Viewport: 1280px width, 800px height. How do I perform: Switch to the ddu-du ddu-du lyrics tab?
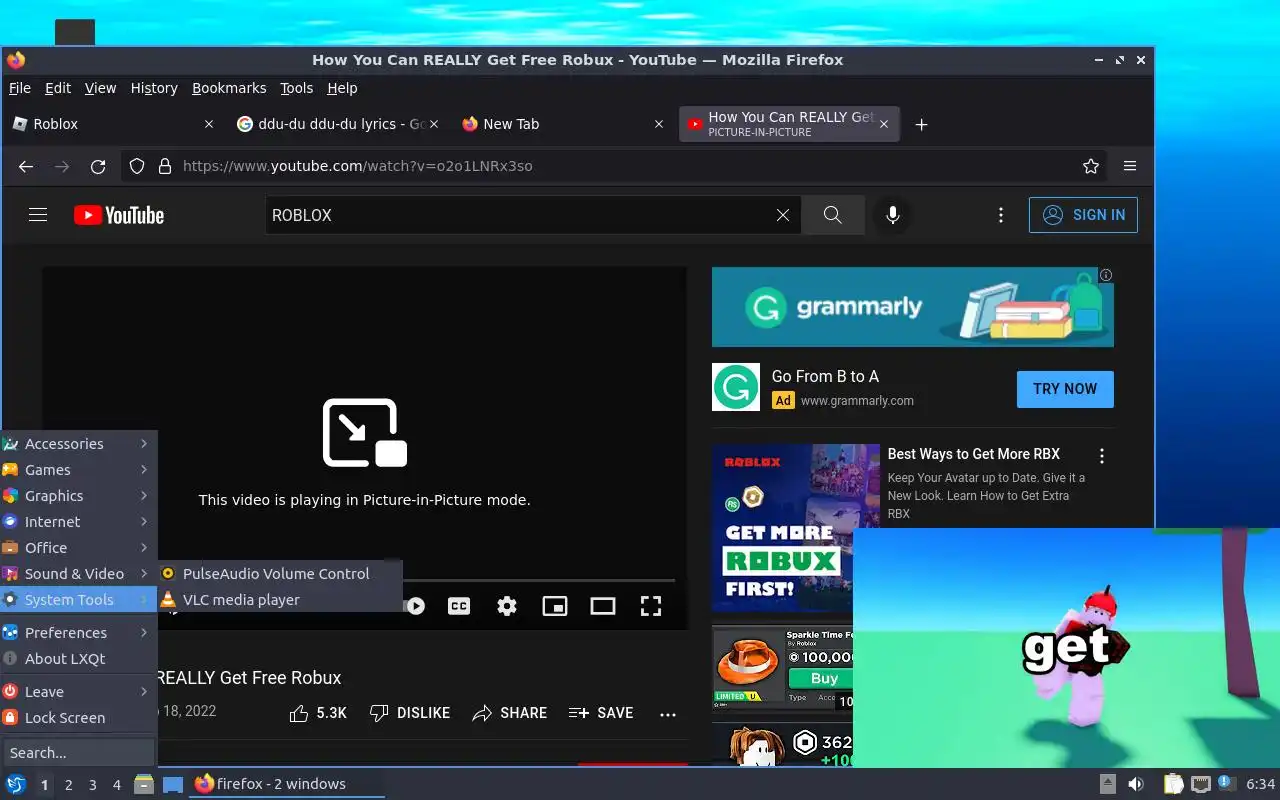[x=338, y=124]
